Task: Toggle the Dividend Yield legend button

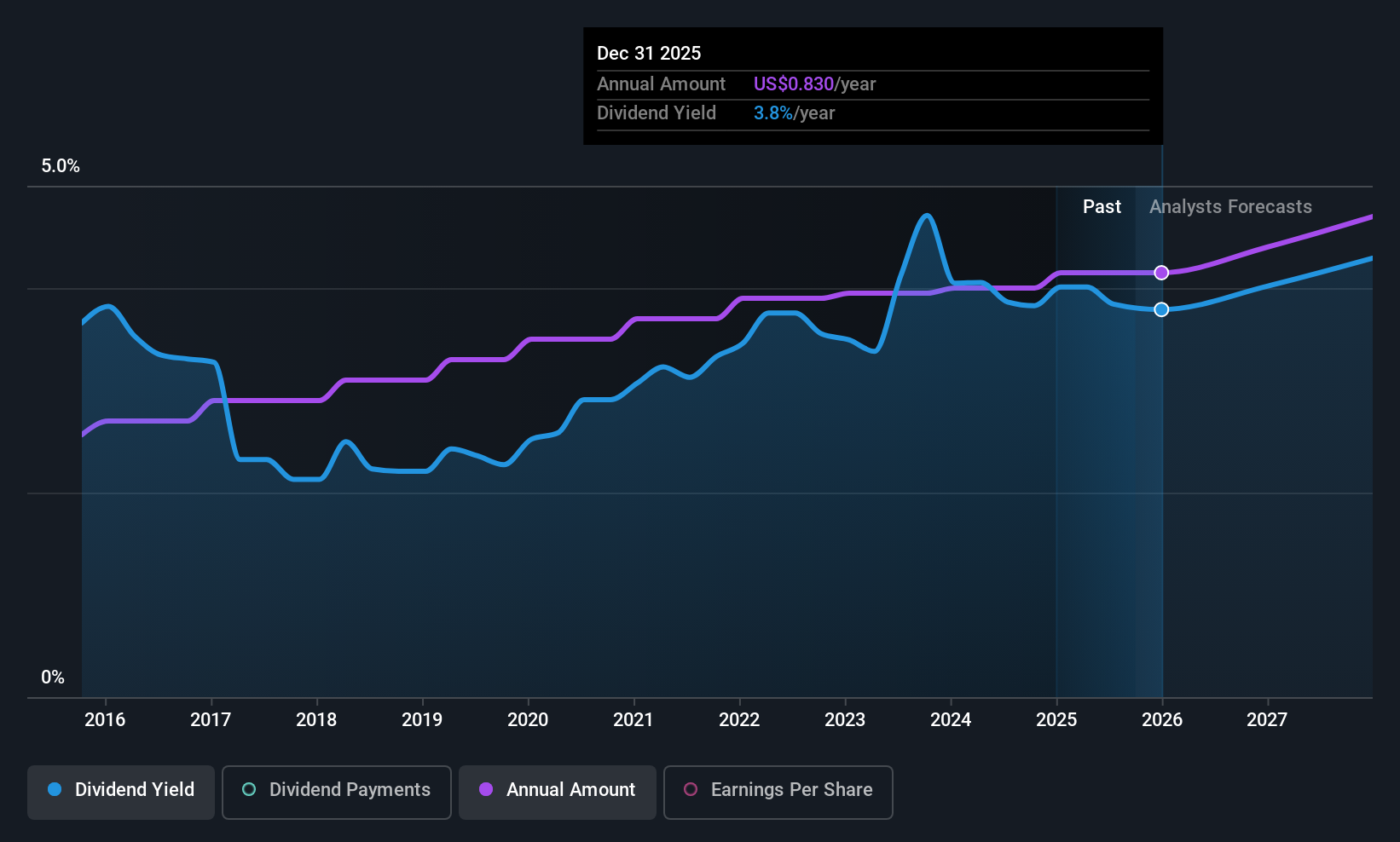Action: click(x=121, y=792)
